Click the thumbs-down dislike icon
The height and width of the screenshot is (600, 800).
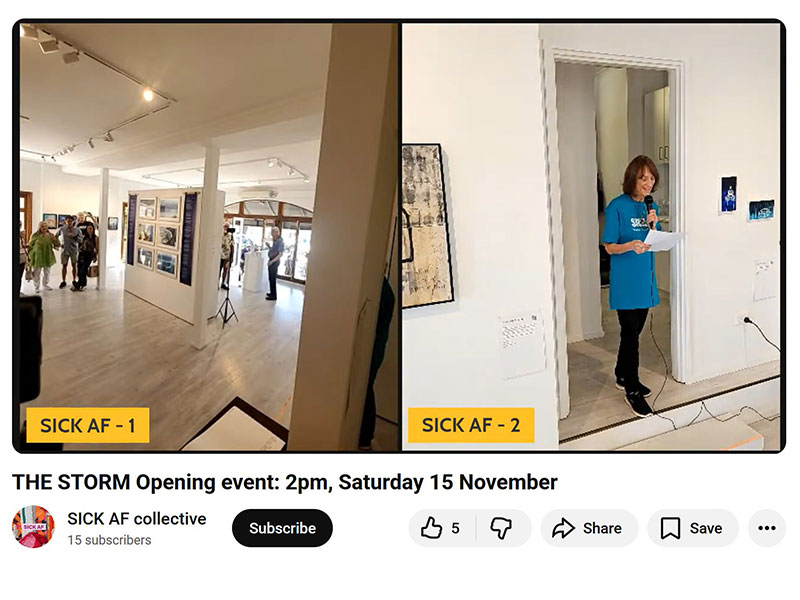point(501,528)
